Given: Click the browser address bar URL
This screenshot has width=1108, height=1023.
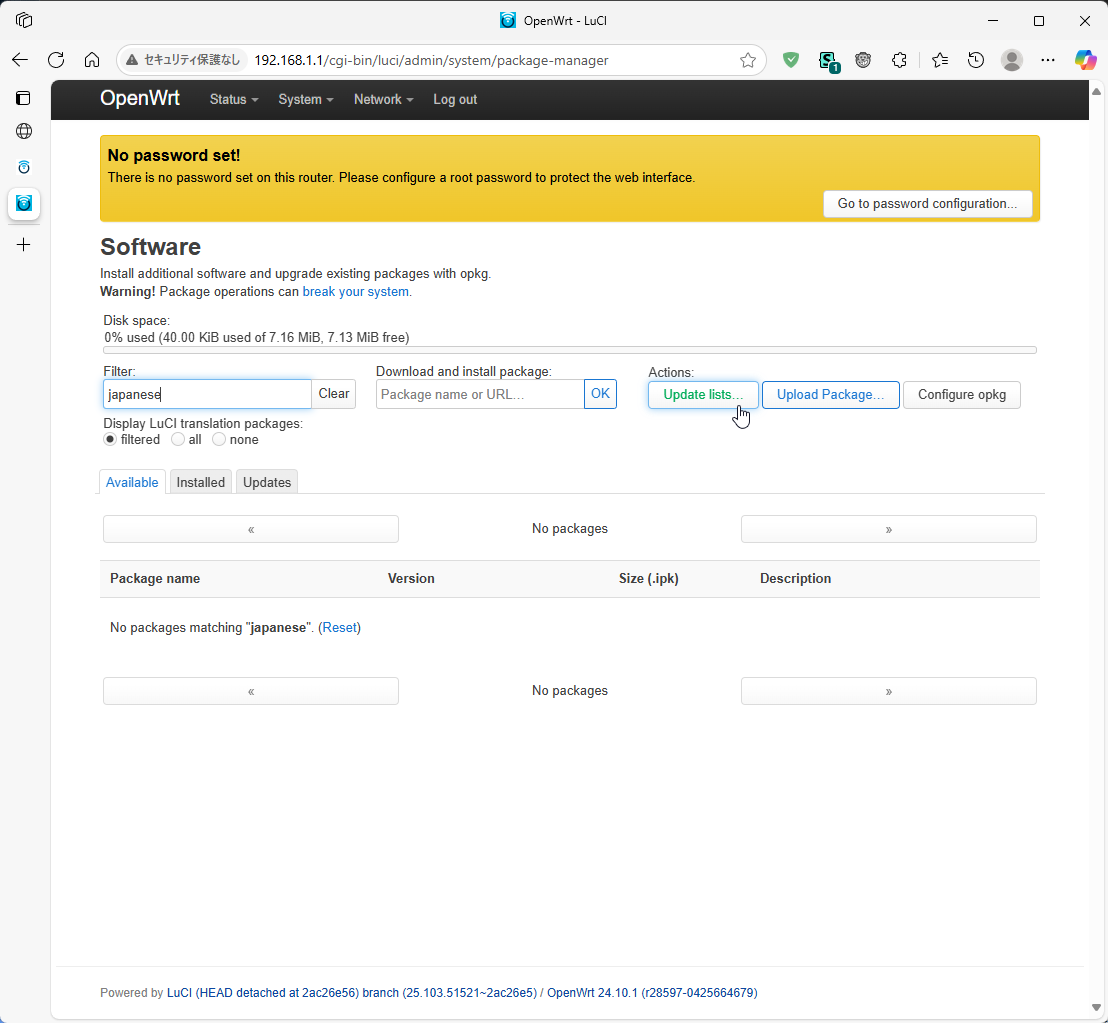Looking at the screenshot, I should click(x=431, y=60).
